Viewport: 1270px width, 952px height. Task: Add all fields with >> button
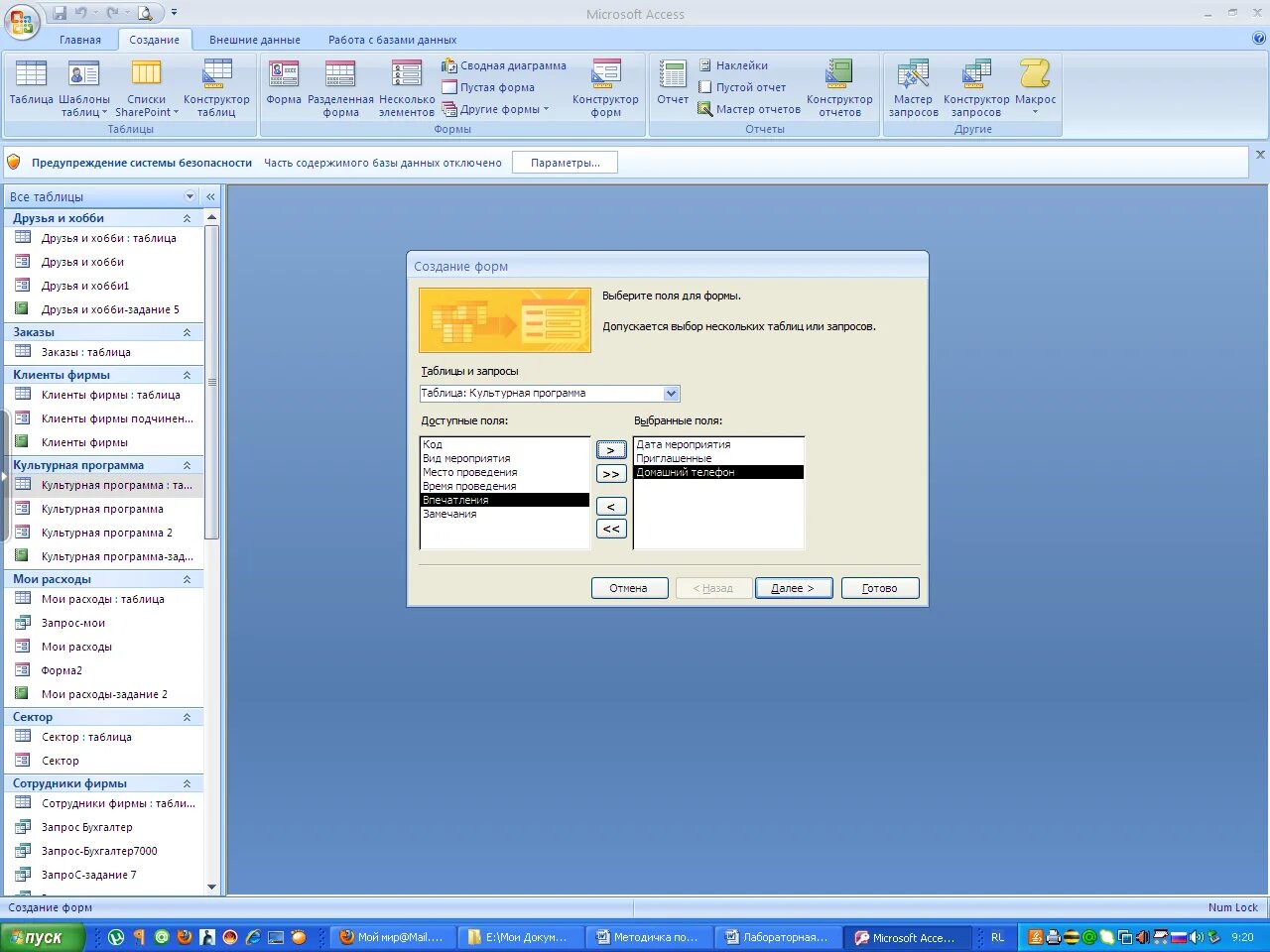[611, 474]
